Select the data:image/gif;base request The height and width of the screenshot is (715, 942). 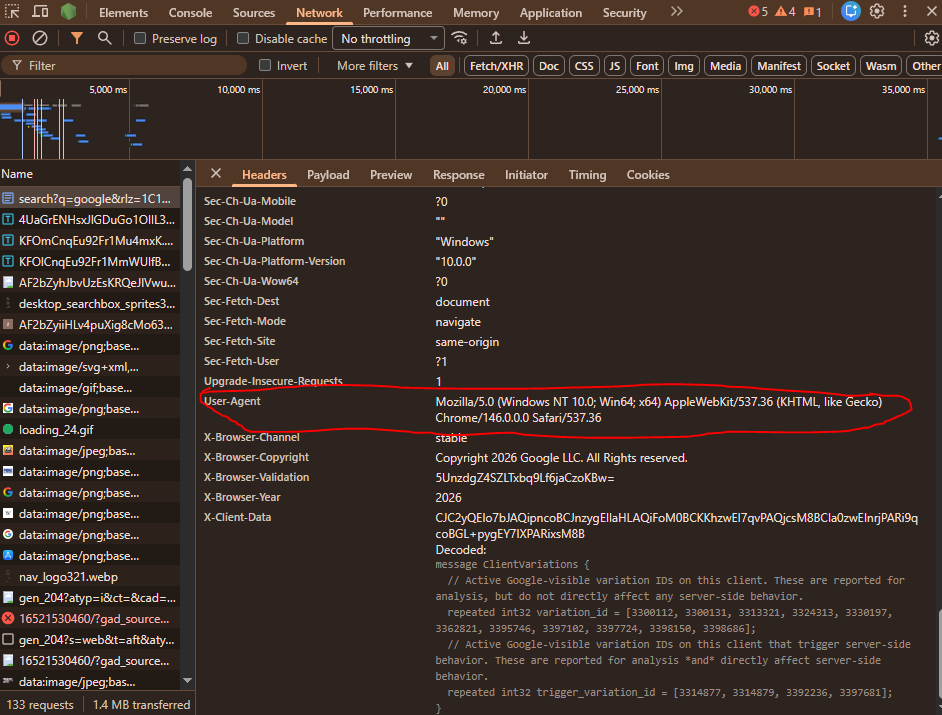coord(90,388)
